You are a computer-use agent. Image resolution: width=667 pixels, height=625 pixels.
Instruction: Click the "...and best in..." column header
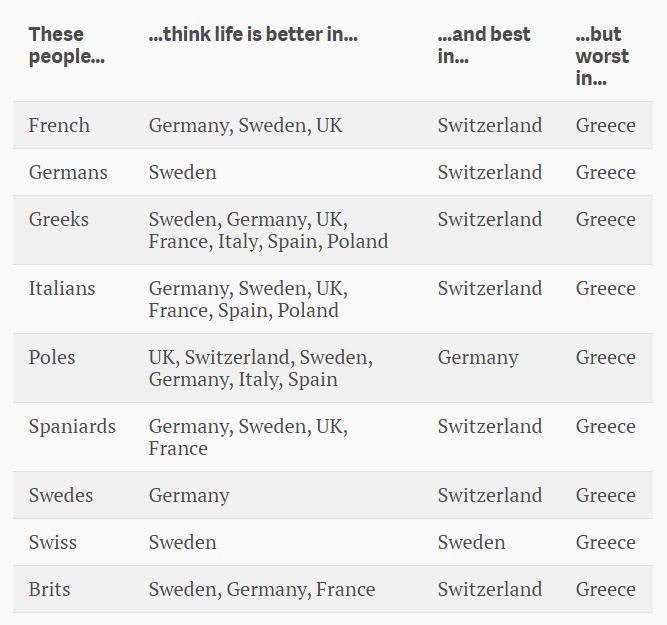click(484, 46)
